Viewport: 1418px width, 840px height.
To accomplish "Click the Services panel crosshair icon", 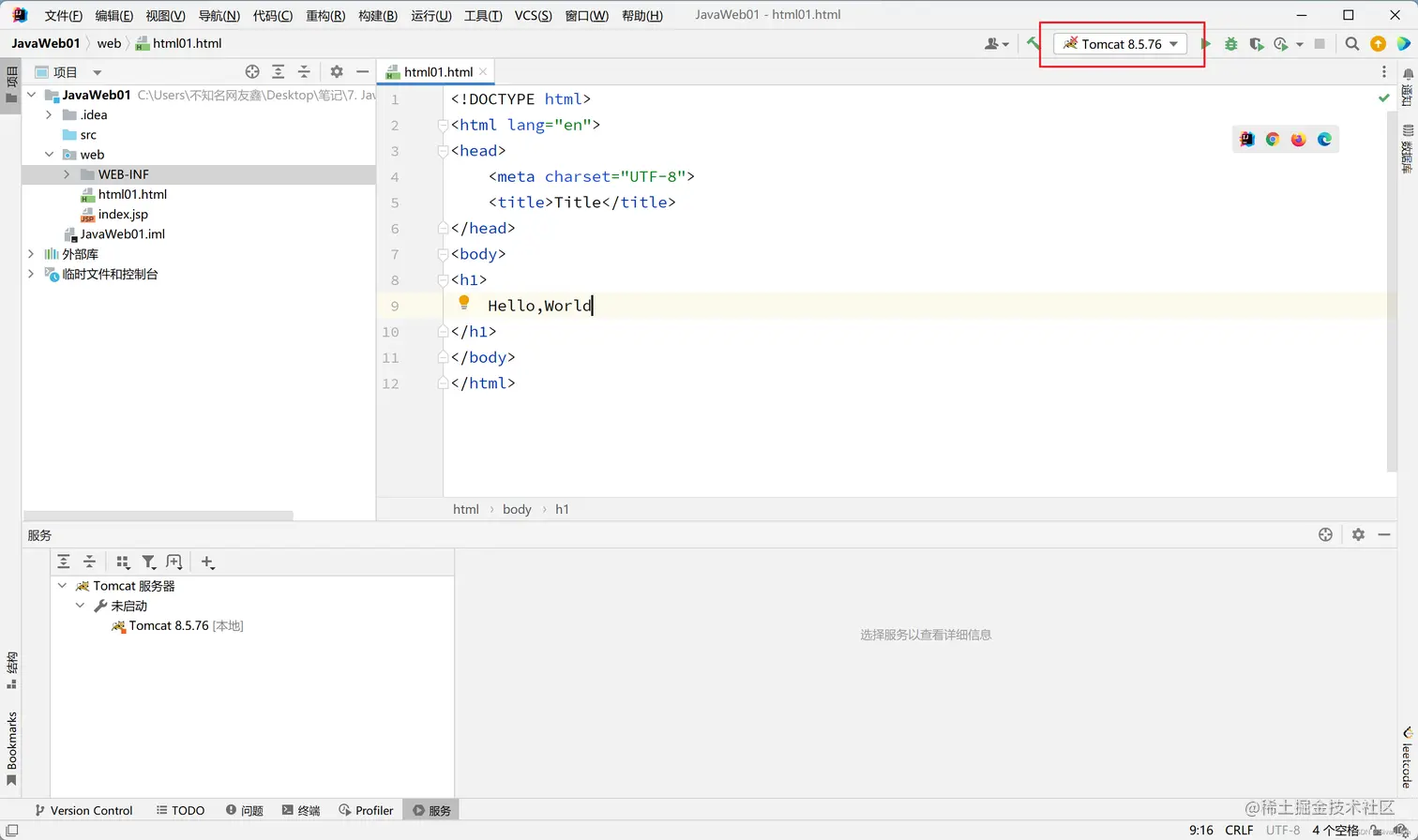I will pos(1325,534).
